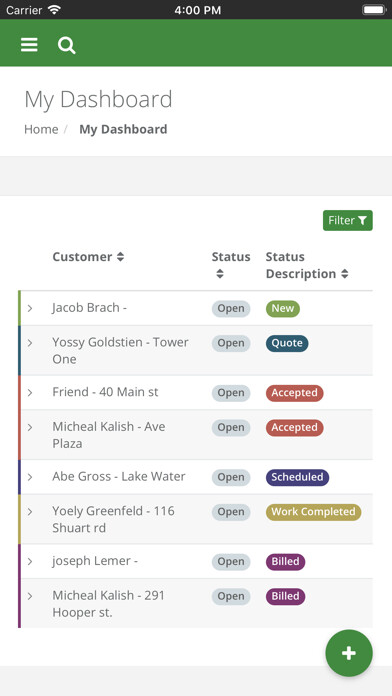Expand the Jacob Brach row
Viewport: 392px width, 696px height.
[x=30, y=308]
